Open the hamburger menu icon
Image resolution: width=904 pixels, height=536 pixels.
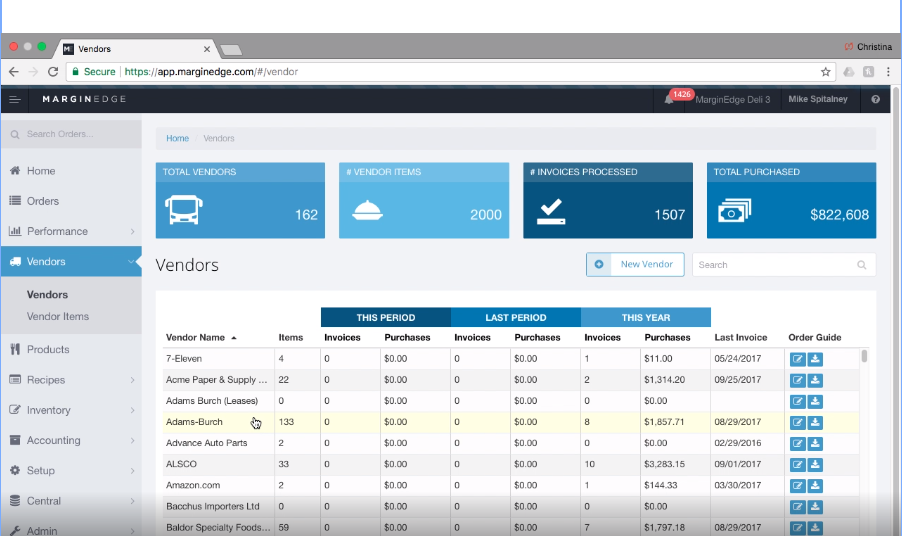click(x=15, y=100)
